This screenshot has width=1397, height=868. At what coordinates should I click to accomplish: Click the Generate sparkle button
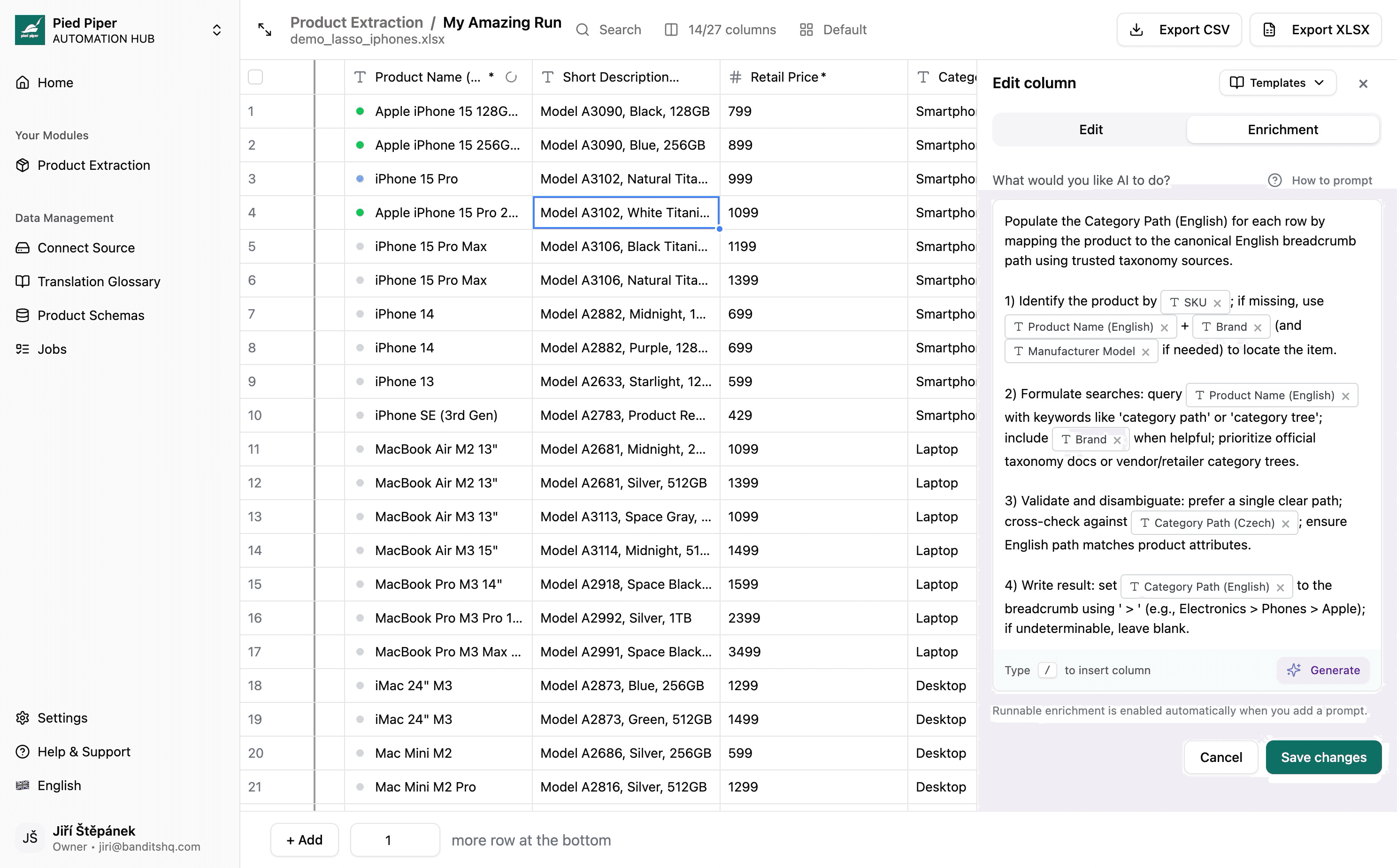1323,670
